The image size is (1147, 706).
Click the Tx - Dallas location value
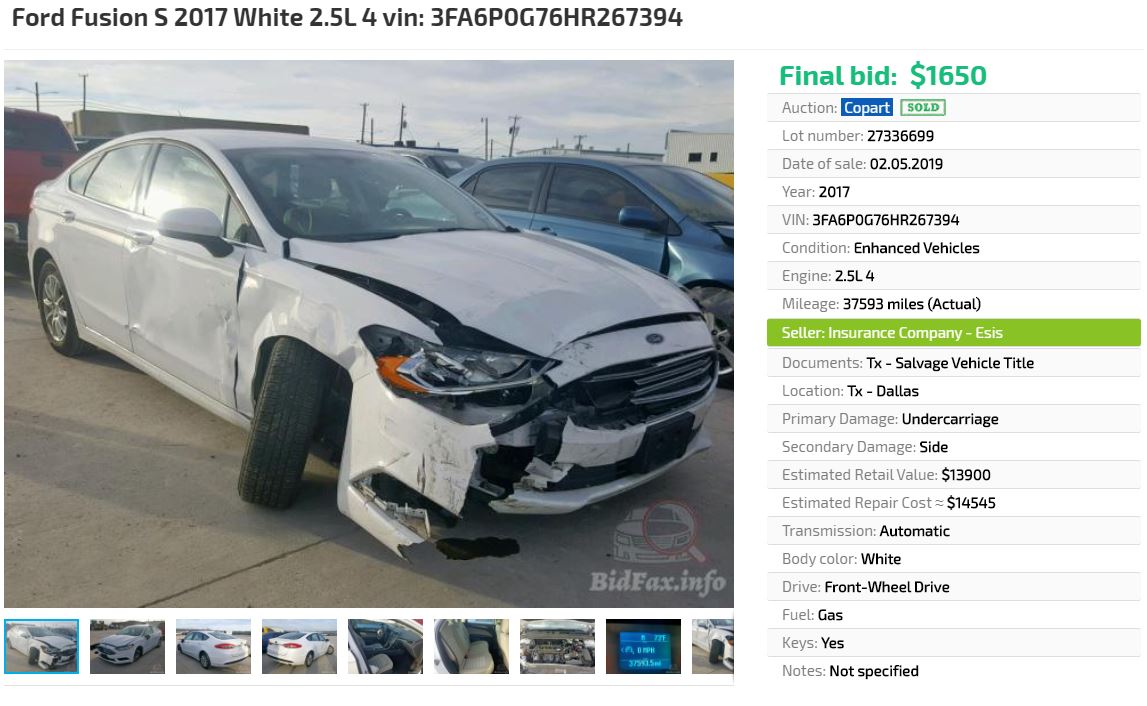coord(883,391)
